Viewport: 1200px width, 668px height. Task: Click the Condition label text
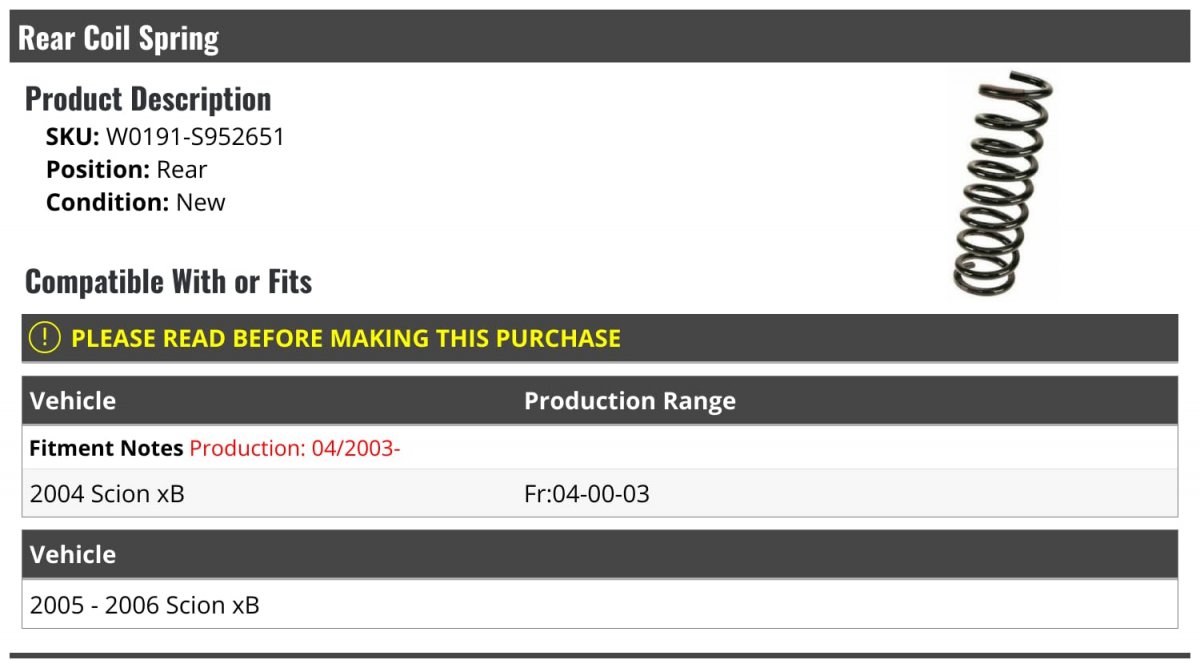point(108,202)
